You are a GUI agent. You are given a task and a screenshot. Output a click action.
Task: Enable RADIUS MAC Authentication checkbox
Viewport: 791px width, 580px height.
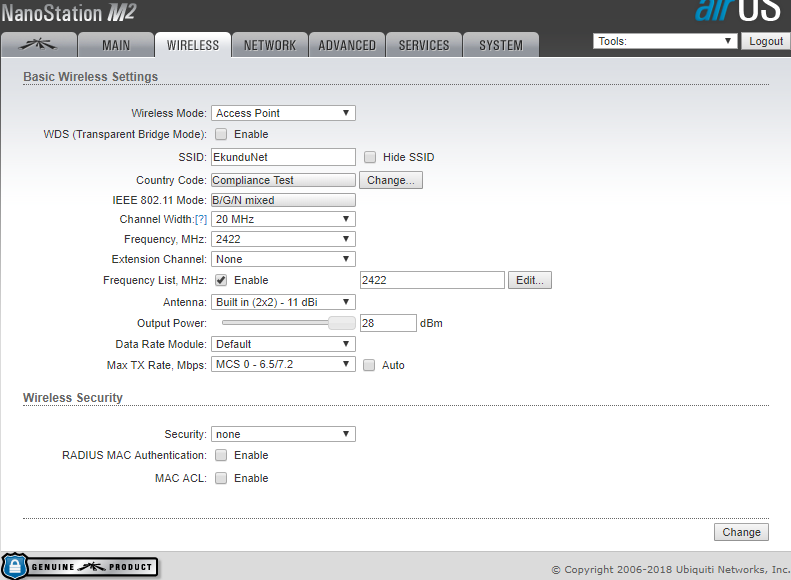[x=221, y=455]
